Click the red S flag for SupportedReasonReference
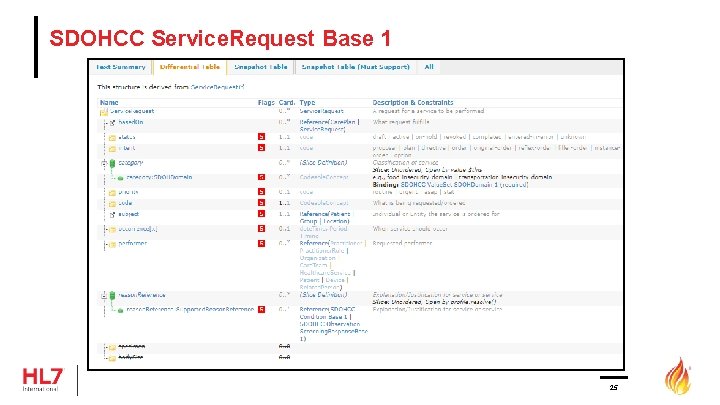Image resolution: width=720 pixels, height=405 pixels. pyautogui.click(x=261, y=309)
